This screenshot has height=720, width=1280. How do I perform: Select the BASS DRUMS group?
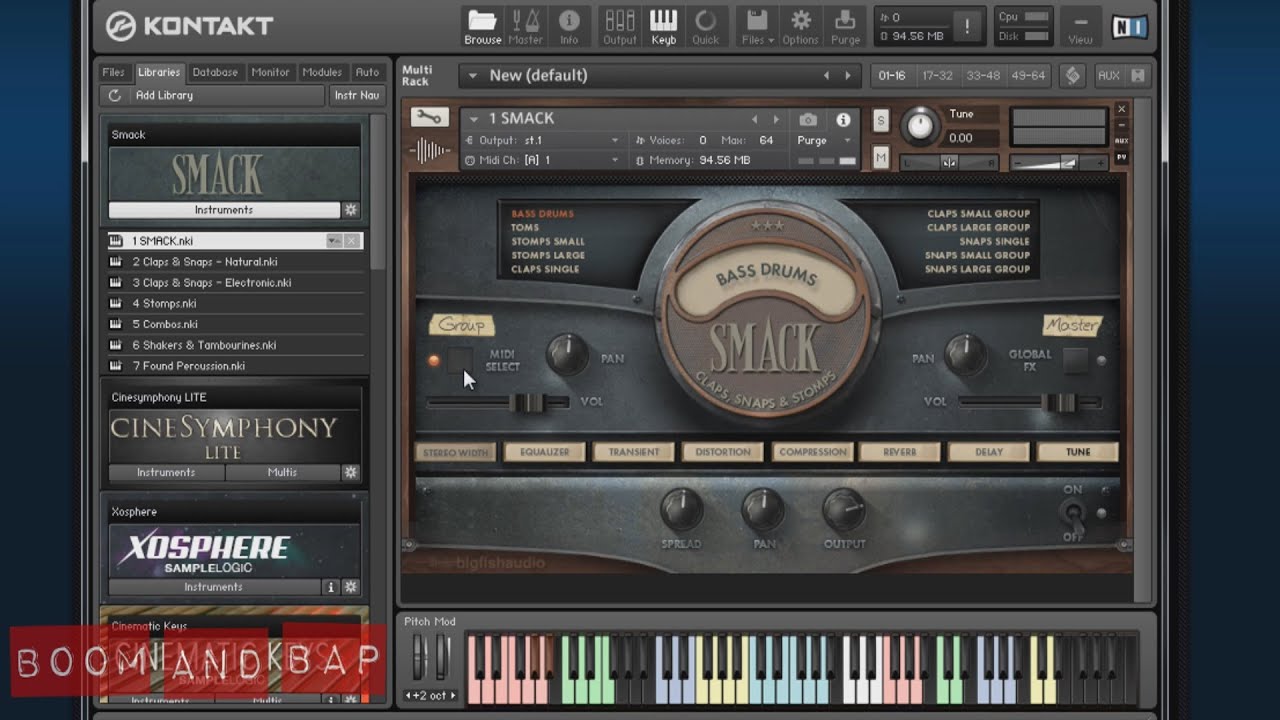[x=542, y=214]
